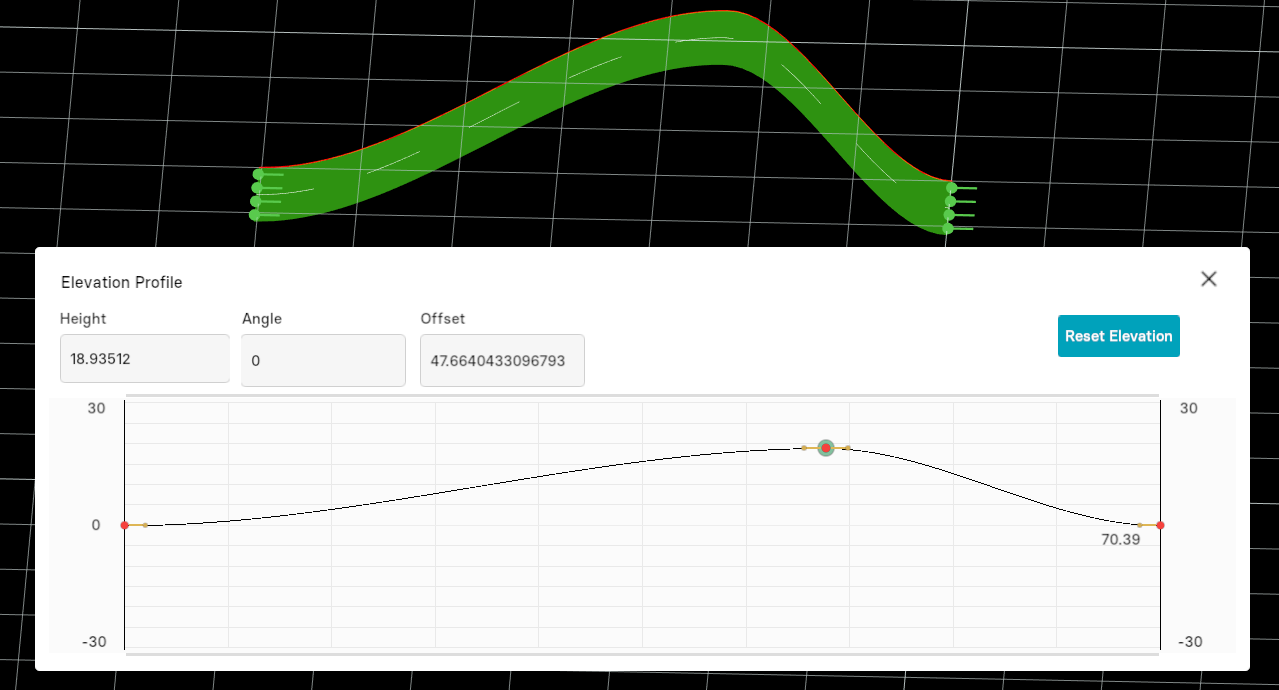The width and height of the screenshot is (1279, 690).
Task: Select the Offset input field
Action: click(502, 360)
